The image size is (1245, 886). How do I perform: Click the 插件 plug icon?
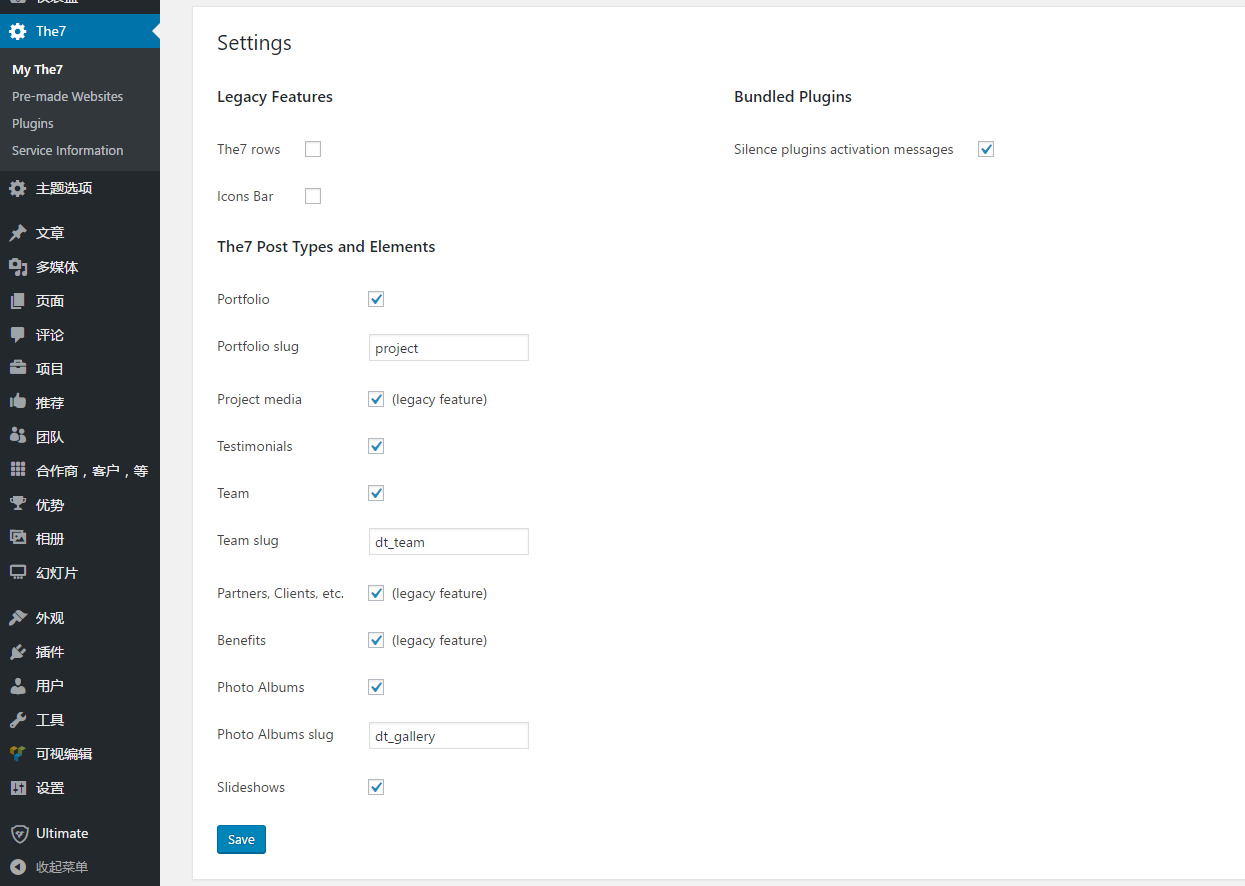(18, 652)
